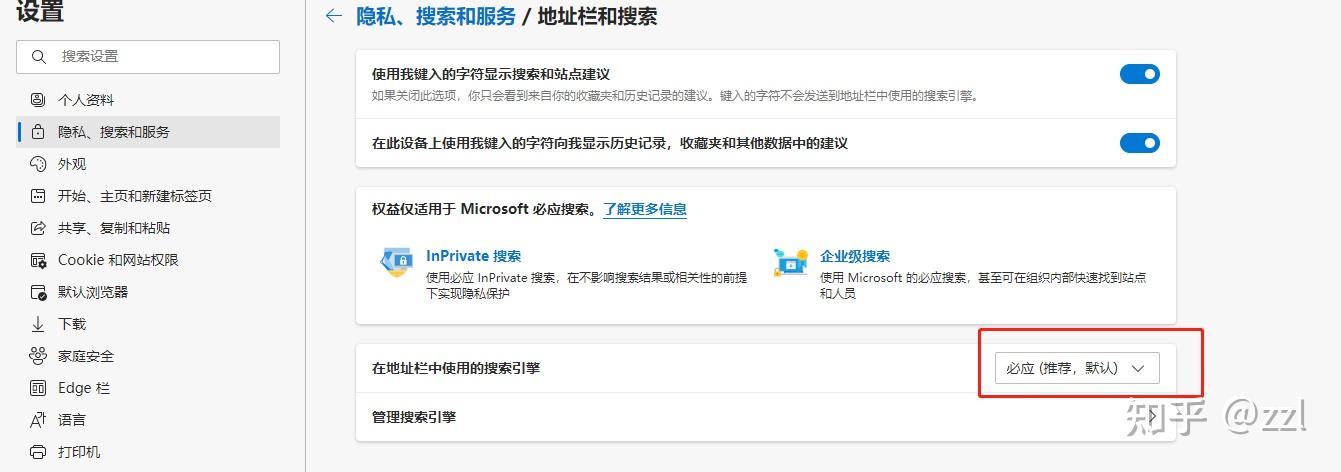Screen dimensions: 1341x472
Task: Click the 开始、主页和新建标签页 icon
Action: coord(38,196)
